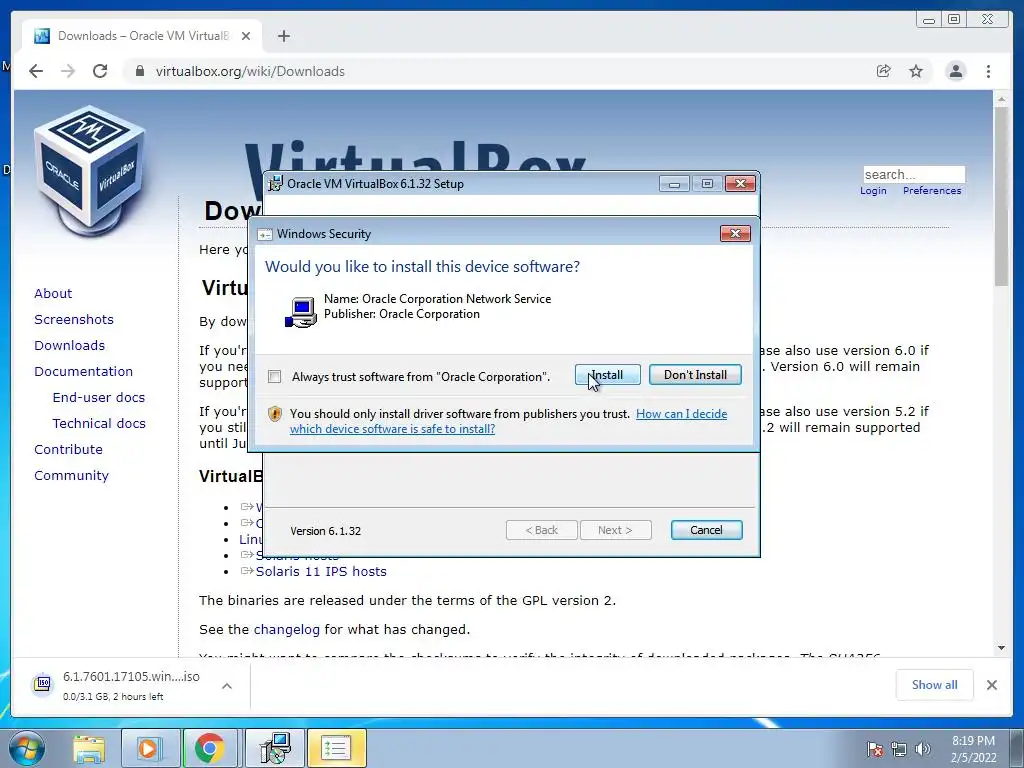Minimize the VirtualBox Setup window

(x=674, y=184)
